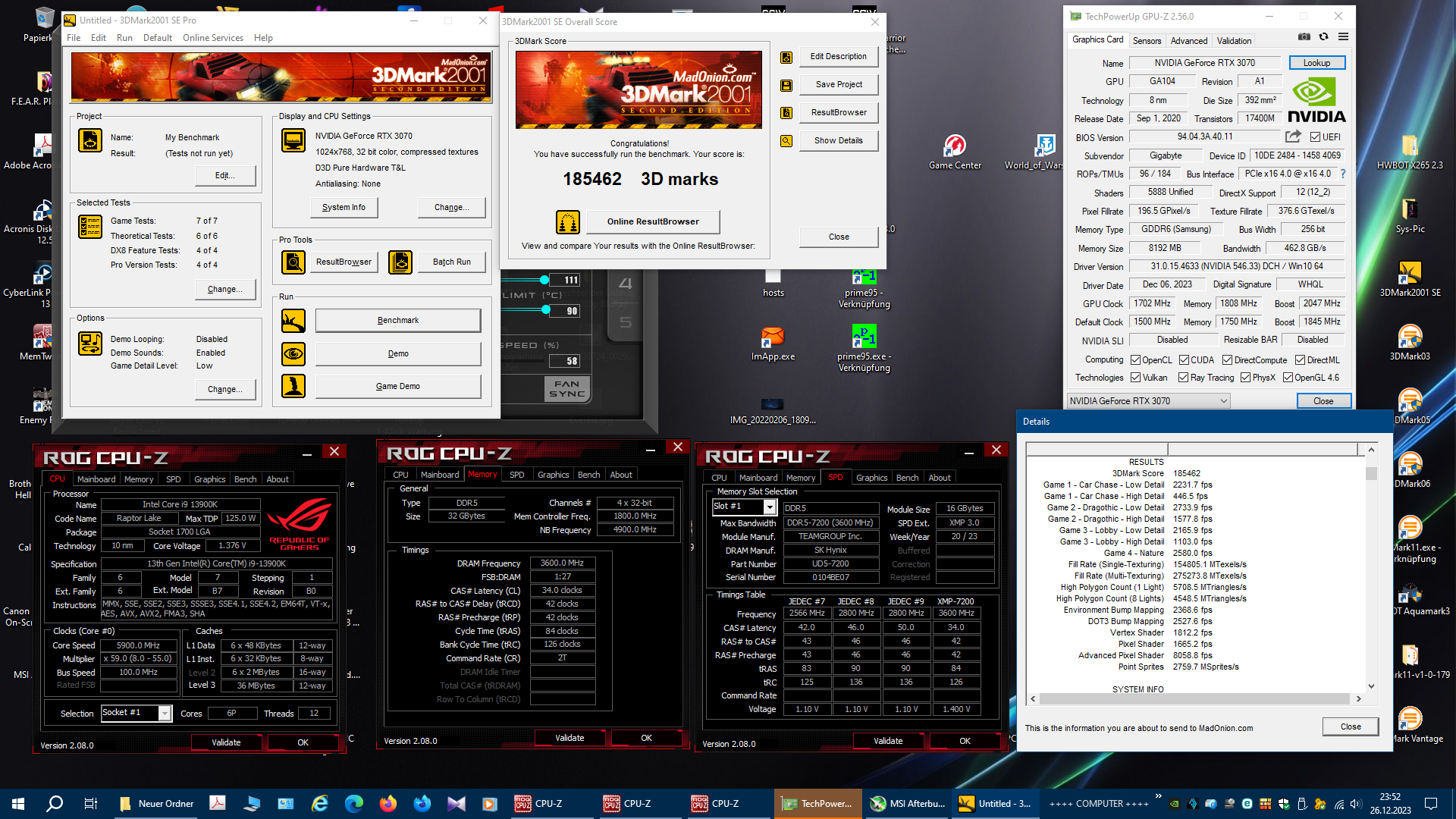This screenshot has height=819, width=1456.
Task: Adjust the temperature limit slider at 90
Action: (546, 310)
